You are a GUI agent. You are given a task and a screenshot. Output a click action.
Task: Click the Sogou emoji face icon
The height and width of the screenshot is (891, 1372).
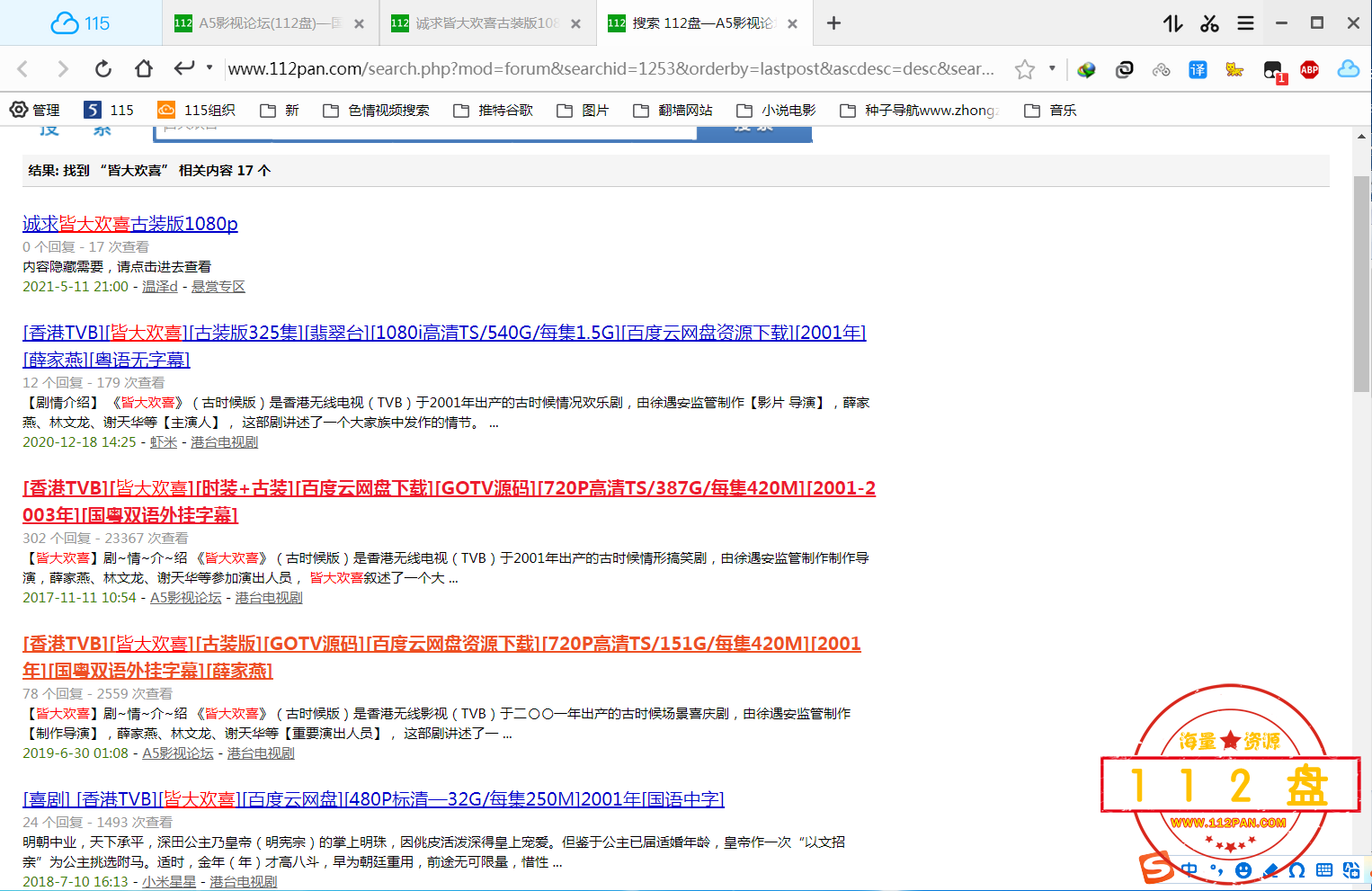click(1243, 869)
